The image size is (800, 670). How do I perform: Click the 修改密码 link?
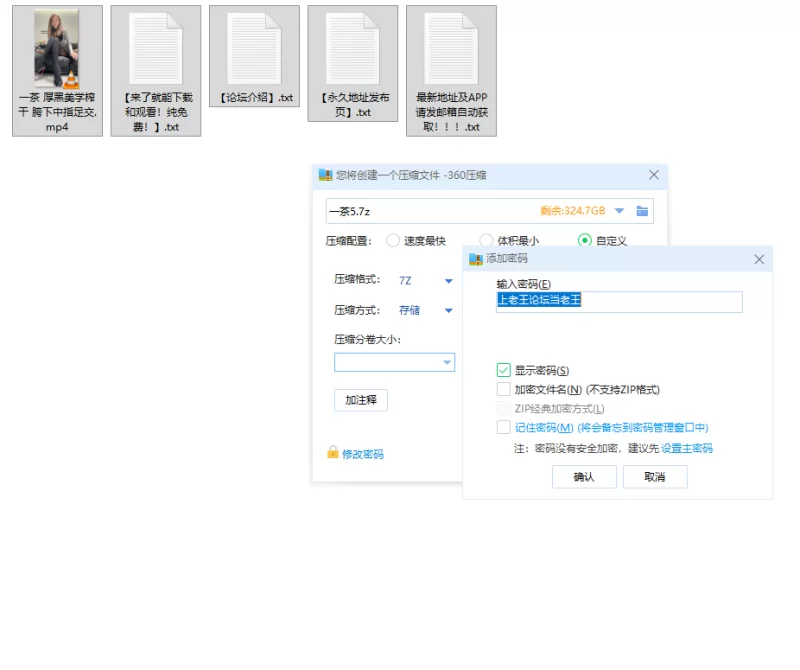(x=363, y=454)
